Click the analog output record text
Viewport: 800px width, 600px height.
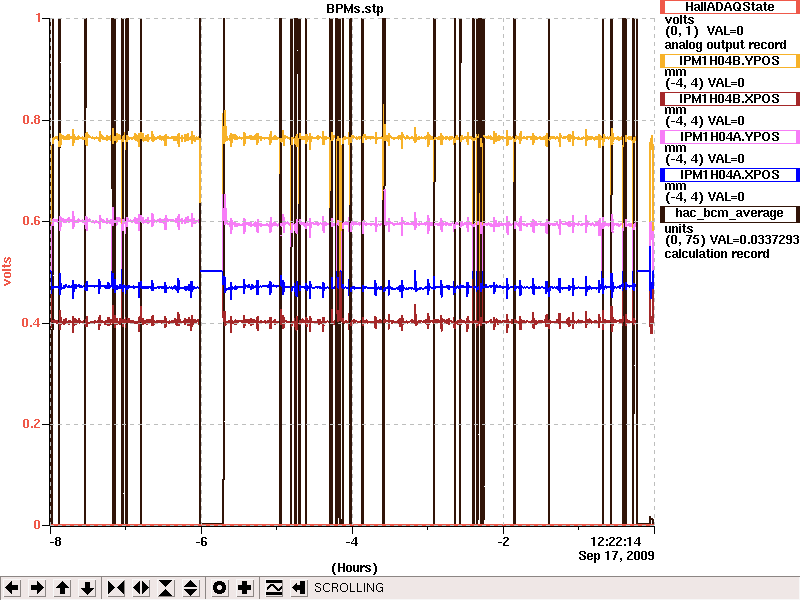[726, 45]
